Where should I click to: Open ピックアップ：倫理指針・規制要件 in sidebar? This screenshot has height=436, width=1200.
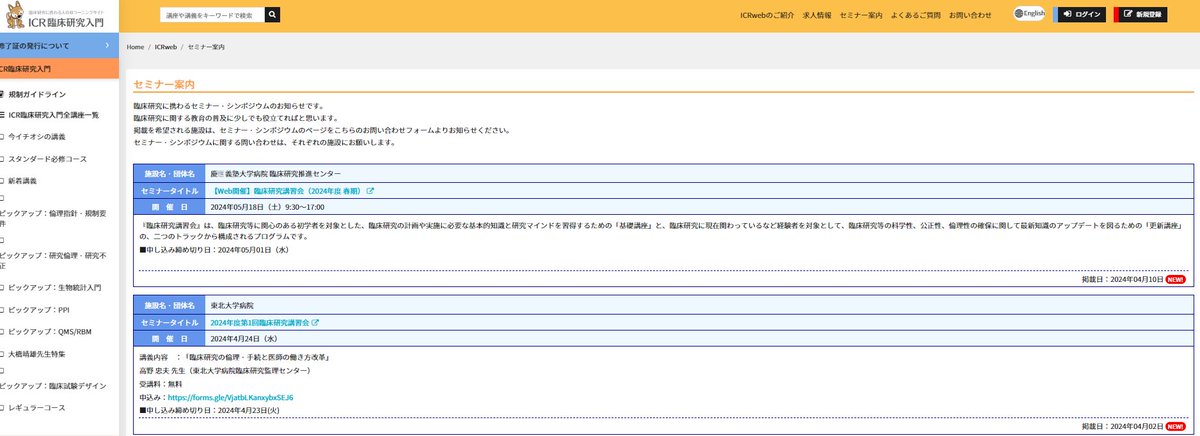point(52,219)
